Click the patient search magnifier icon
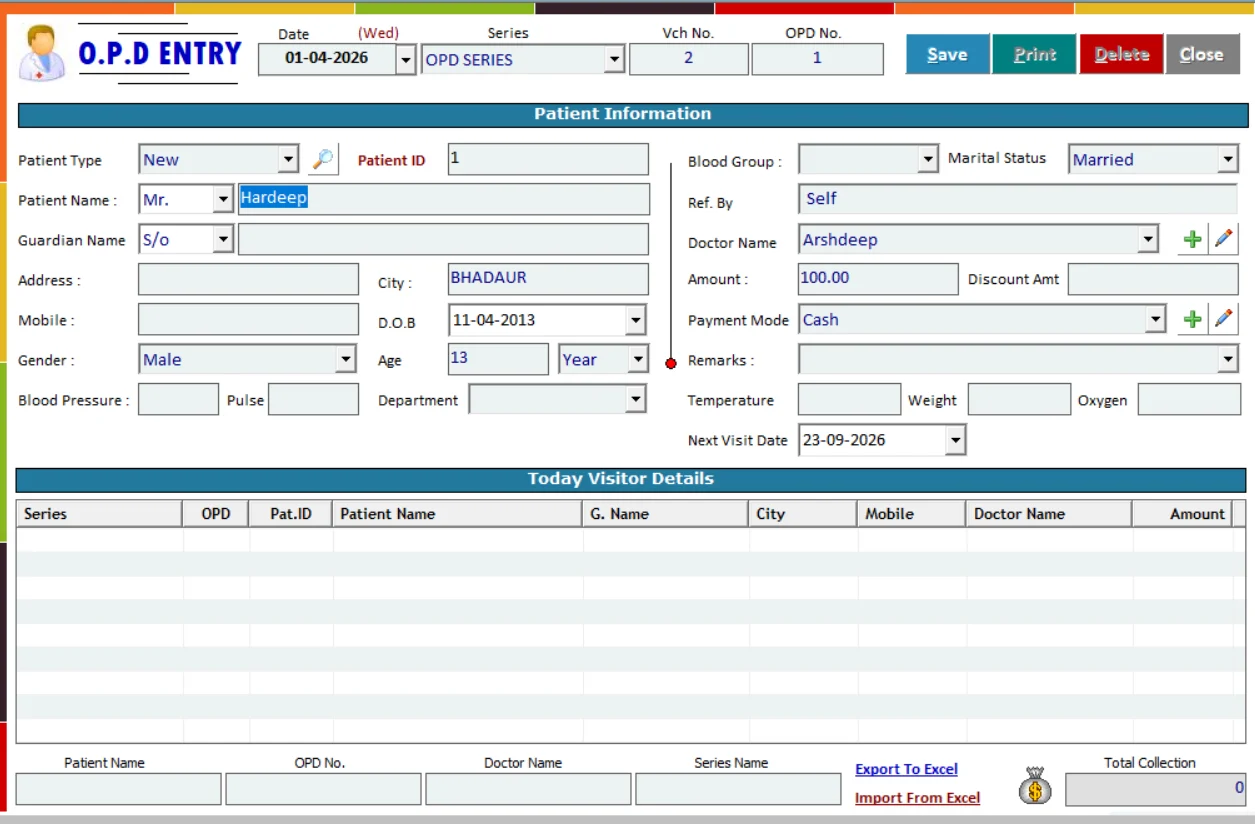This screenshot has width=1255, height=824. pyautogui.click(x=323, y=159)
